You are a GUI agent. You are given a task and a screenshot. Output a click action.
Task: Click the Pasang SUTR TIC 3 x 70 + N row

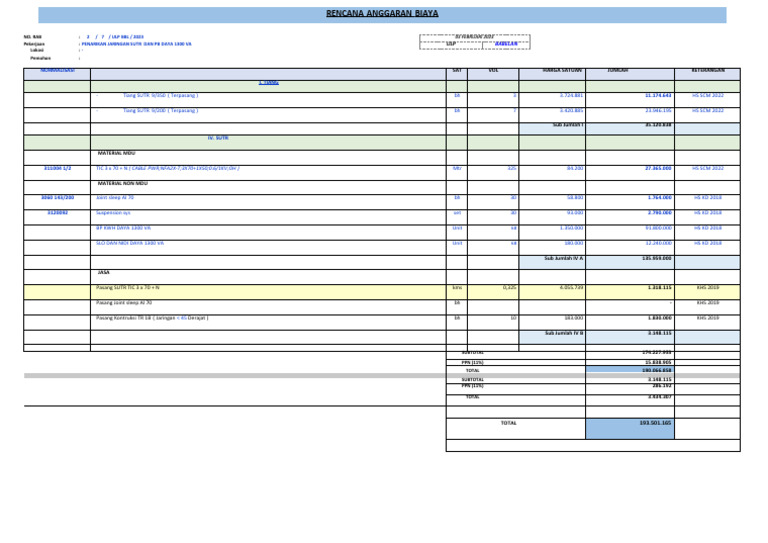pyautogui.click(x=128, y=288)
